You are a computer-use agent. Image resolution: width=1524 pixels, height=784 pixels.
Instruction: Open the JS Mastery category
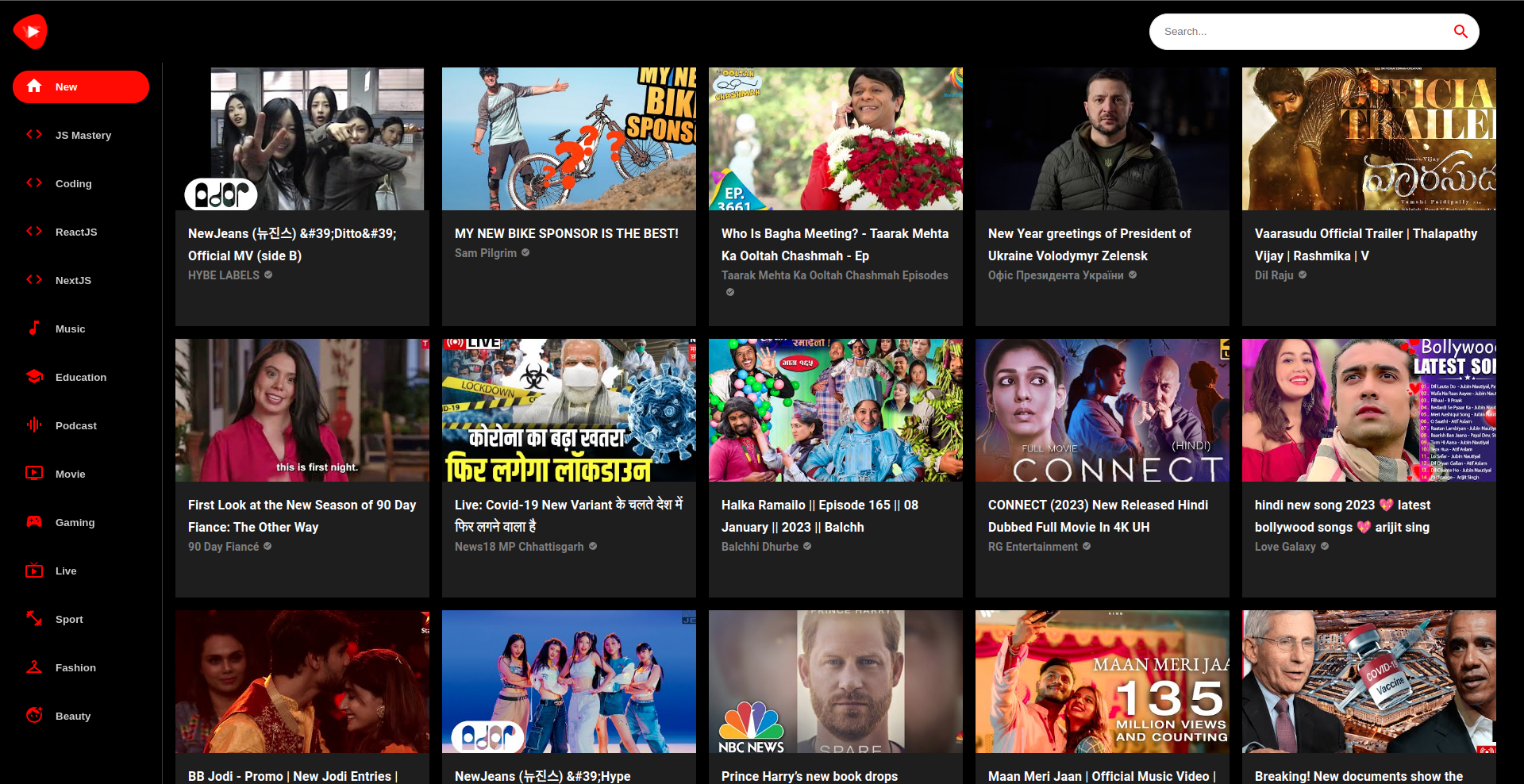pyautogui.click(x=81, y=135)
